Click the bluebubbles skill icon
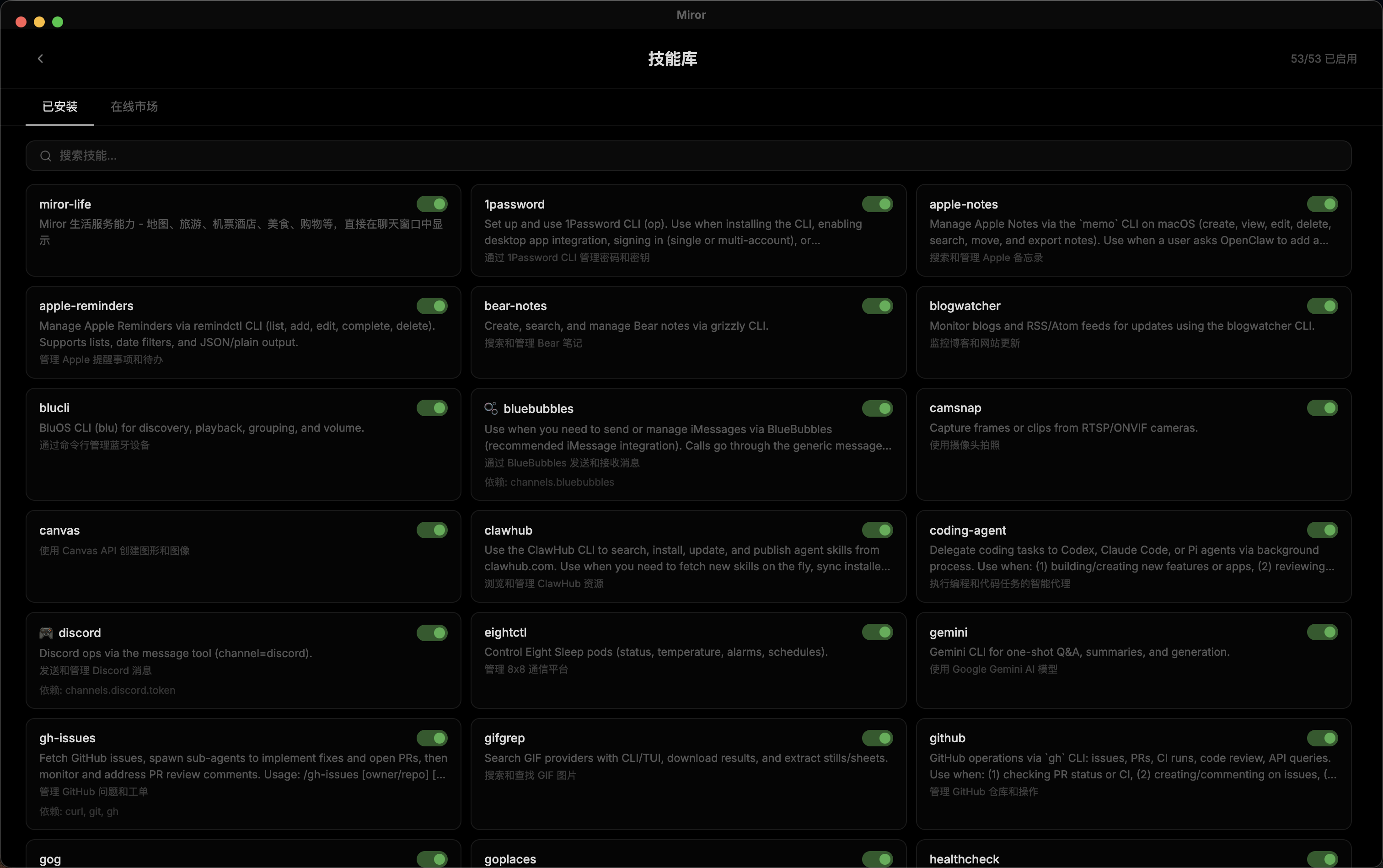 491,408
